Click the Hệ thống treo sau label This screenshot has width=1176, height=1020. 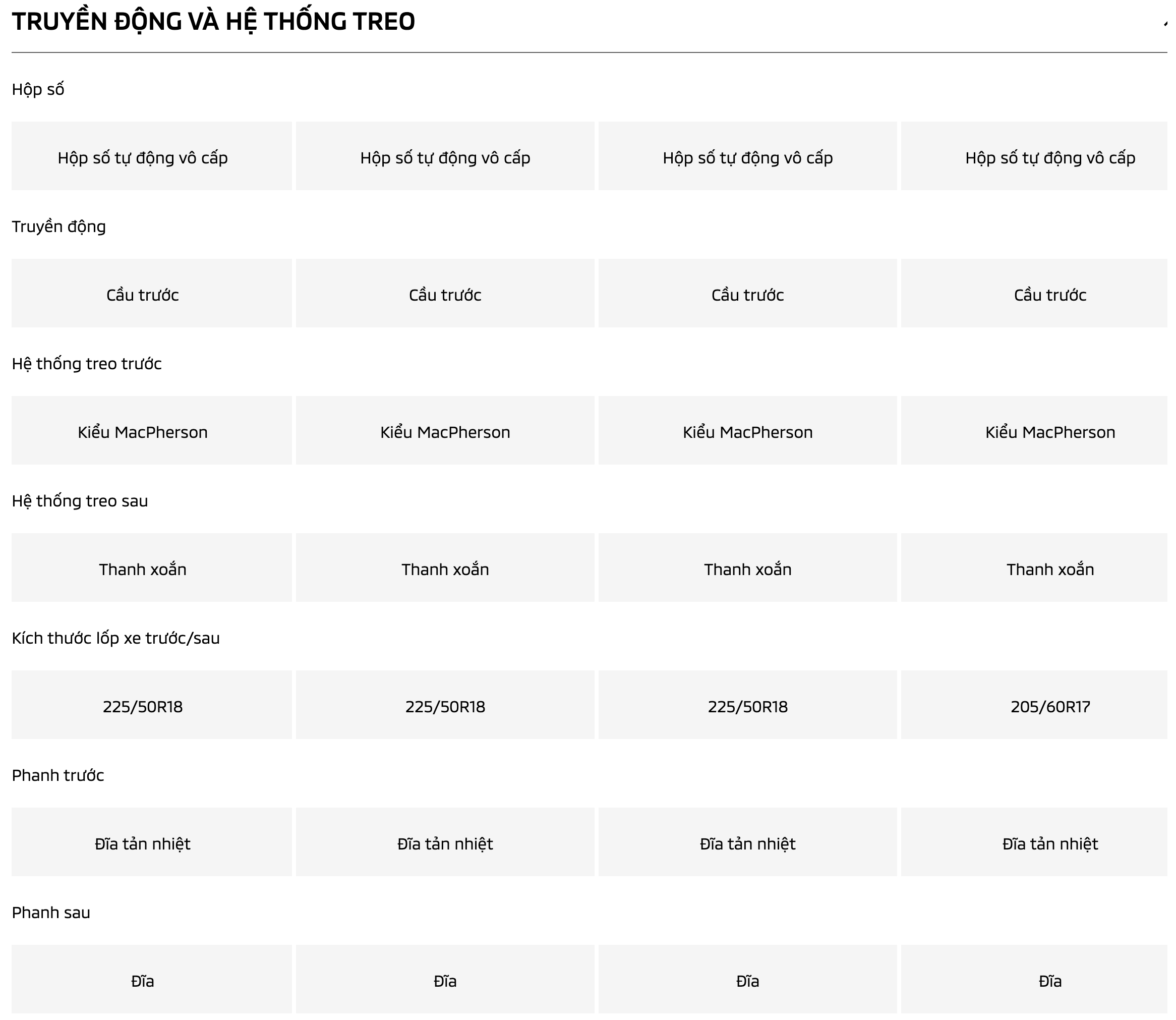(x=80, y=501)
